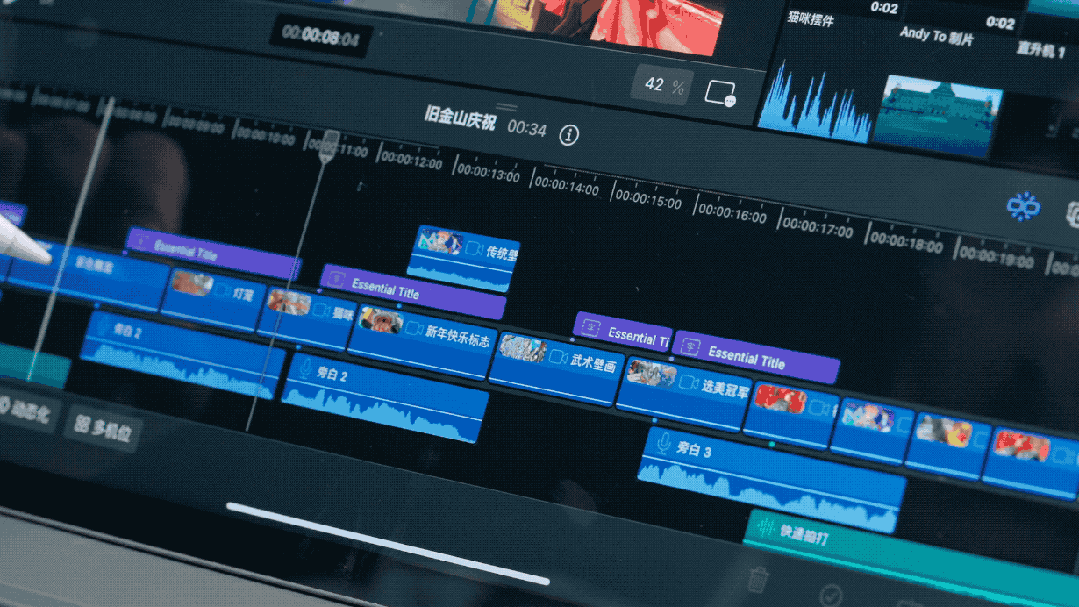Select the 新年快乐标志 video clip thumbnail
1079x607 pixels.
(381, 320)
